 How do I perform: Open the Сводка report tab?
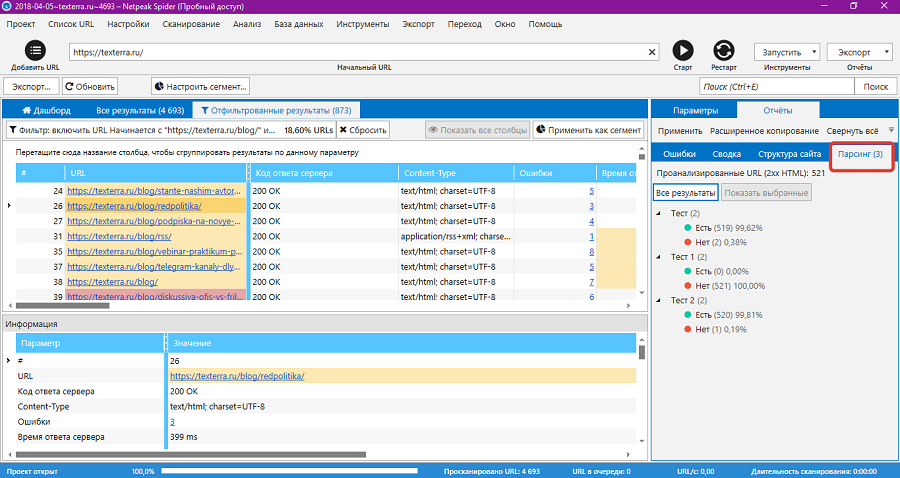pyautogui.click(x=727, y=154)
